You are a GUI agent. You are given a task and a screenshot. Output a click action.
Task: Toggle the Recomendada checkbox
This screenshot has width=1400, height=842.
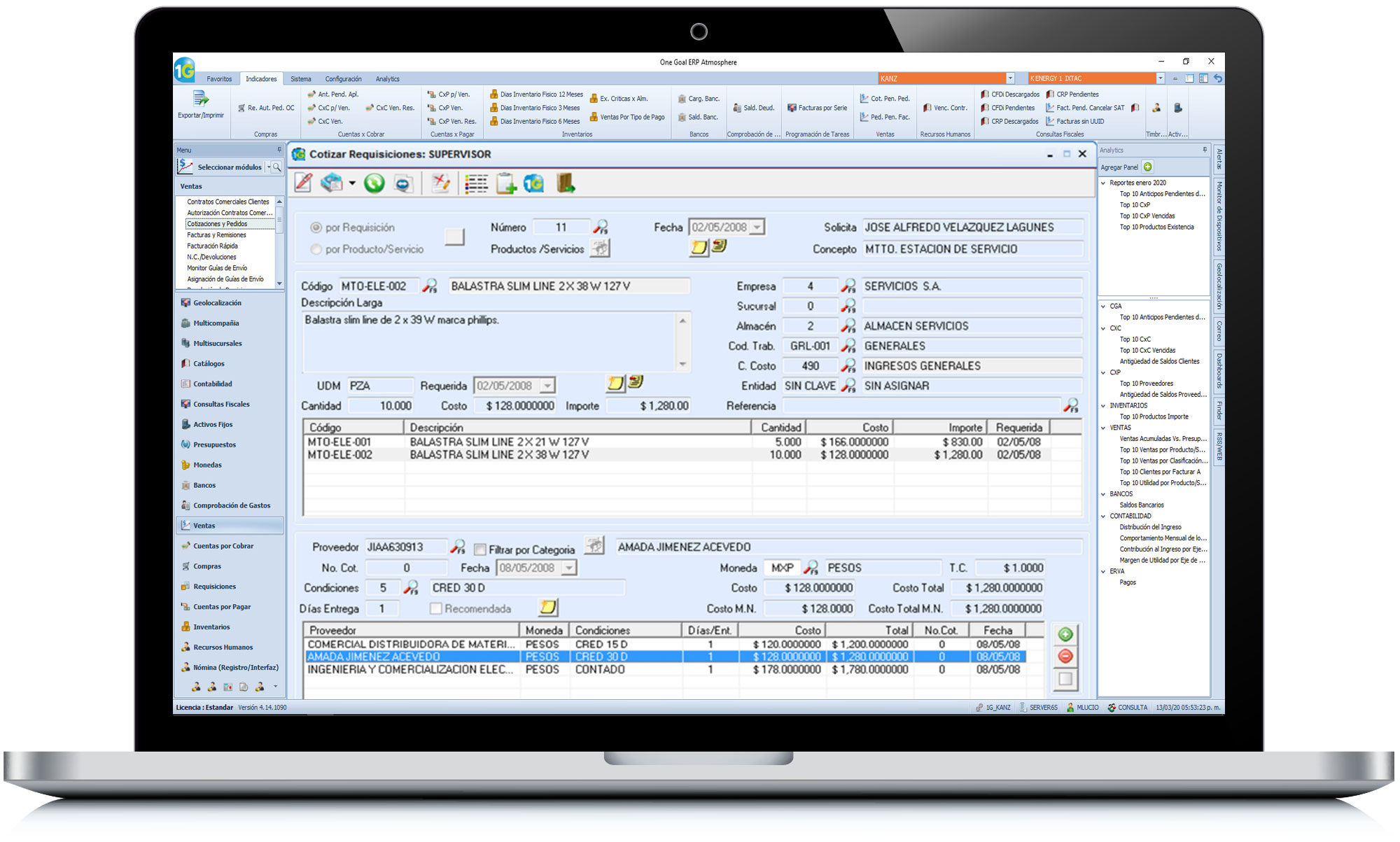click(x=436, y=608)
